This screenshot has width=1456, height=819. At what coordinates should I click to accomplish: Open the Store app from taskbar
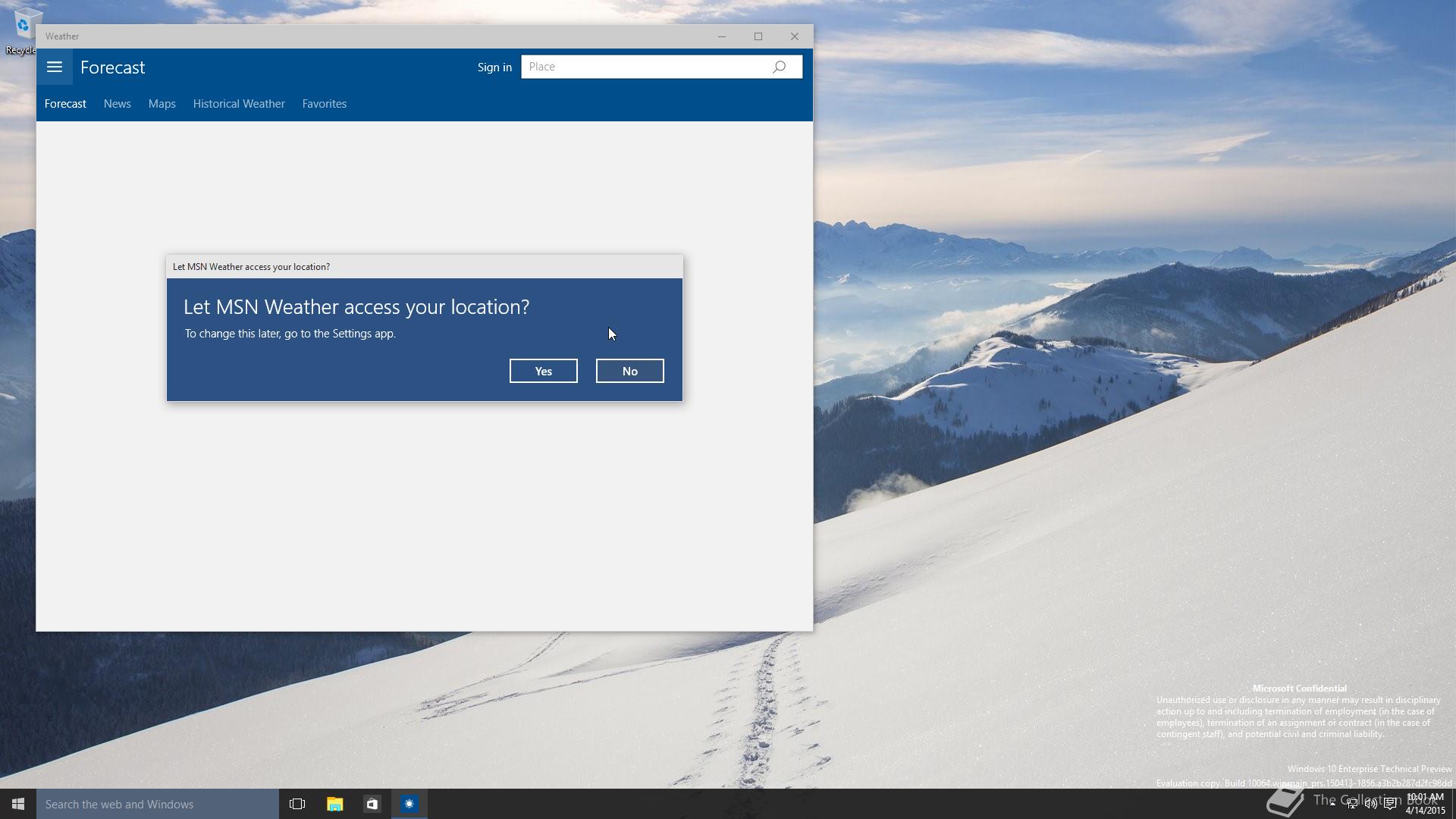372,804
